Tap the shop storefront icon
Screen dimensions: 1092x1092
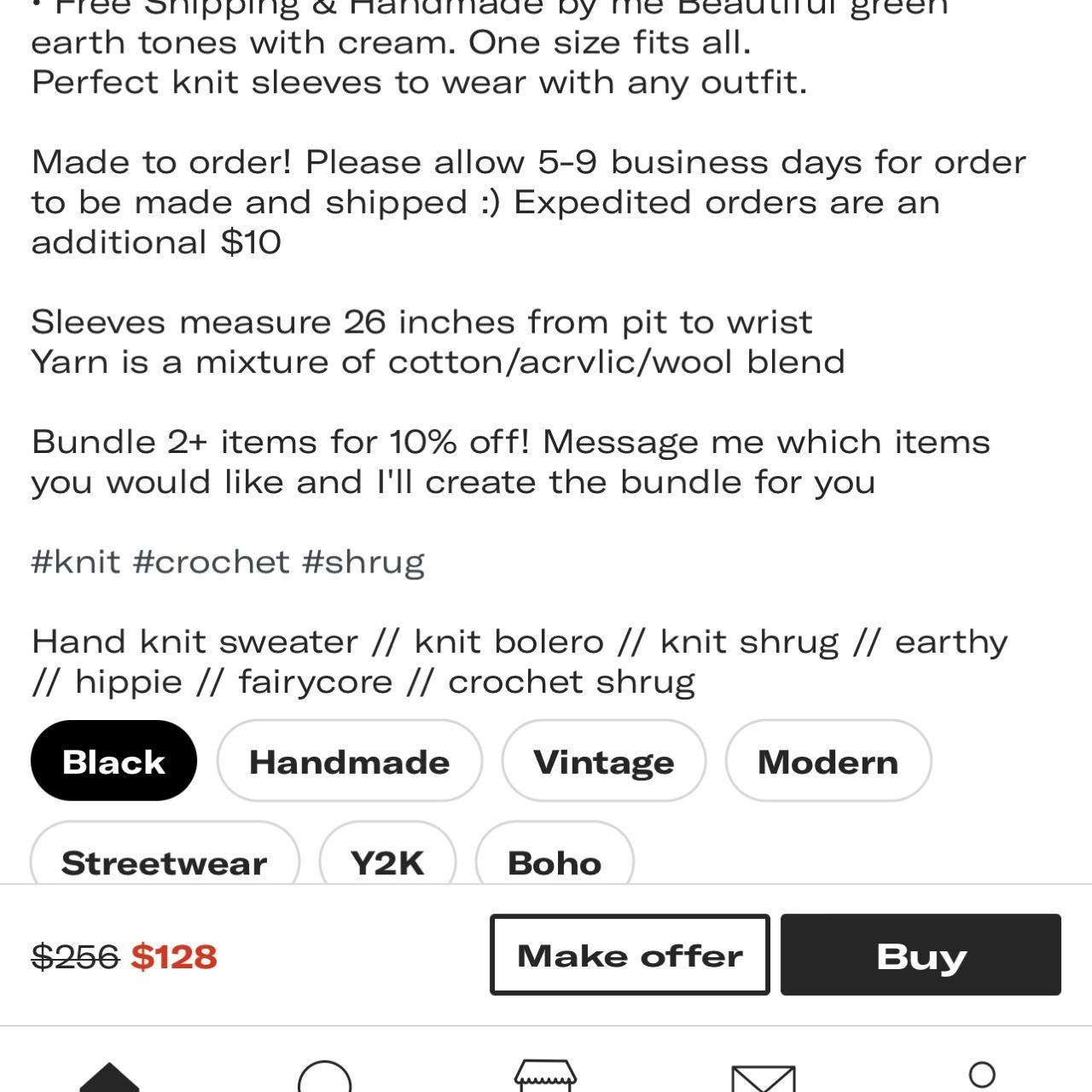pyautogui.click(x=546, y=1077)
